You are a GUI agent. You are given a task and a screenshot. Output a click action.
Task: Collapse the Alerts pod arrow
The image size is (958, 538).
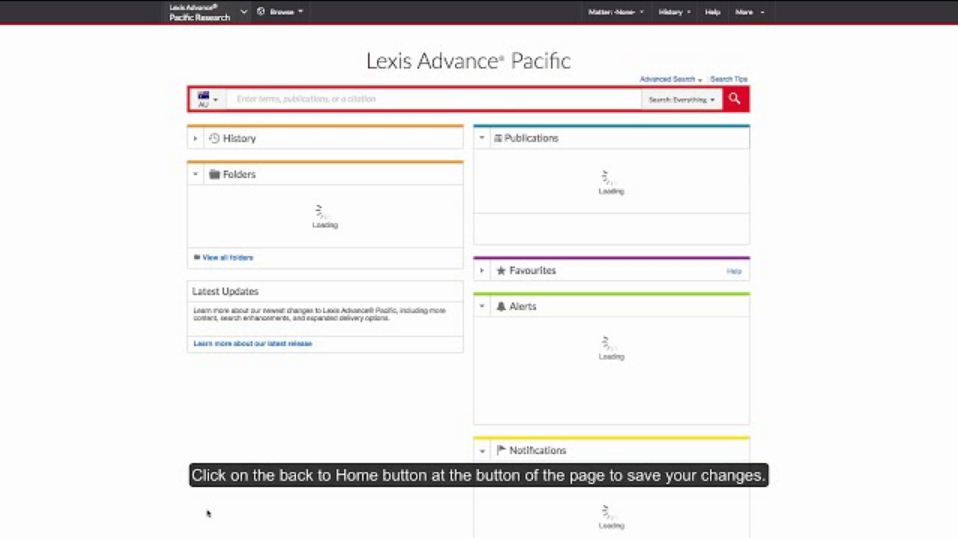click(x=481, y=307)
